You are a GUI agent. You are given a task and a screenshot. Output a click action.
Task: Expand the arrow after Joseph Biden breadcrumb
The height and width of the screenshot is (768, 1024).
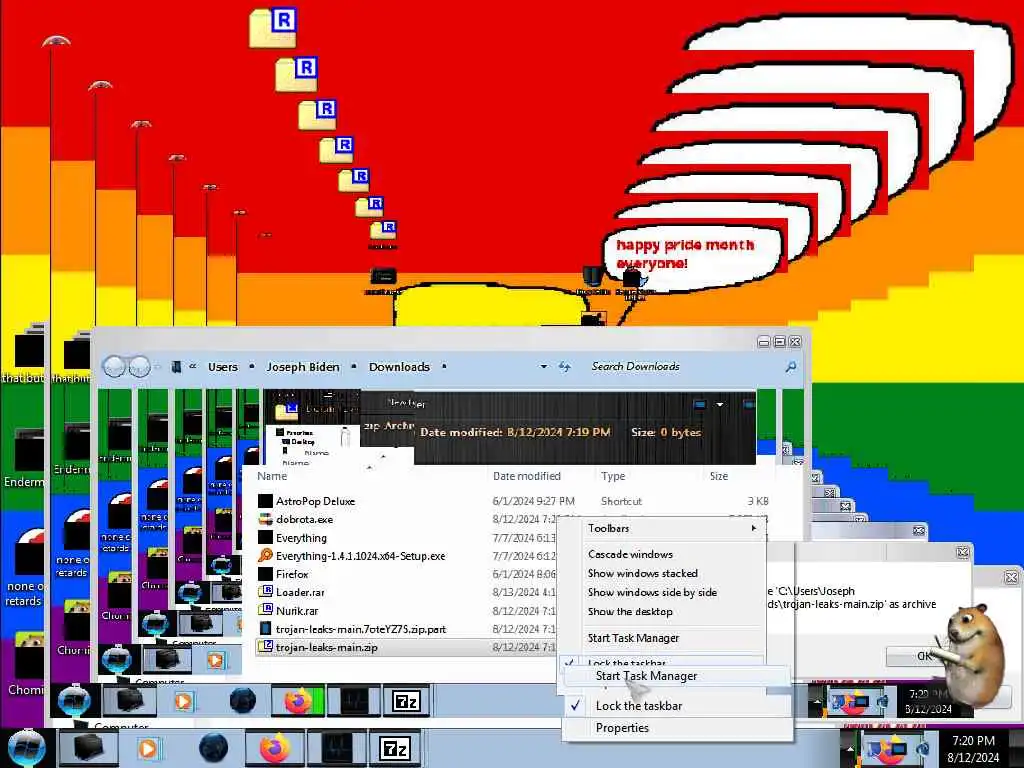(x=354, y=367)
